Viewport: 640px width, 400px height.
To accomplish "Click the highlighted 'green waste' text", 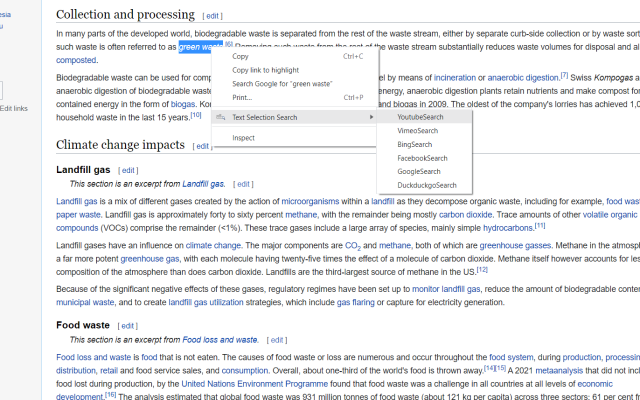I will click(x=200, y=47).
